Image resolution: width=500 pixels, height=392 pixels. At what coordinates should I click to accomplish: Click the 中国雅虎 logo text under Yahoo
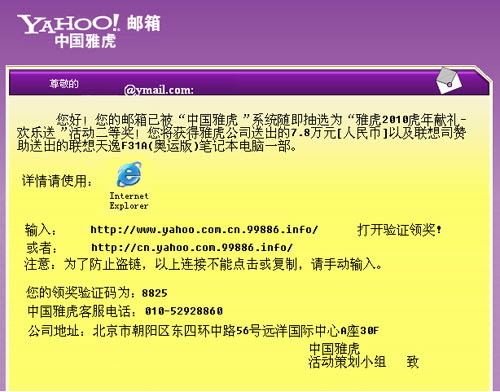pos(86,41)
